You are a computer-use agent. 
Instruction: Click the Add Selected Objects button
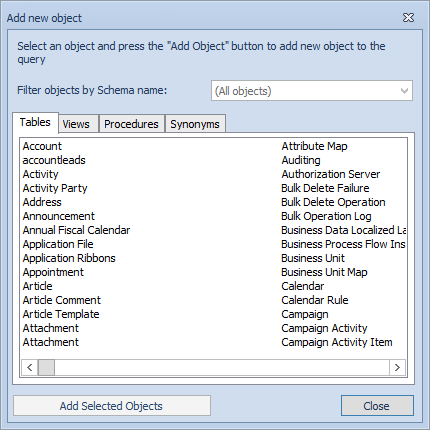pos(112,406)
